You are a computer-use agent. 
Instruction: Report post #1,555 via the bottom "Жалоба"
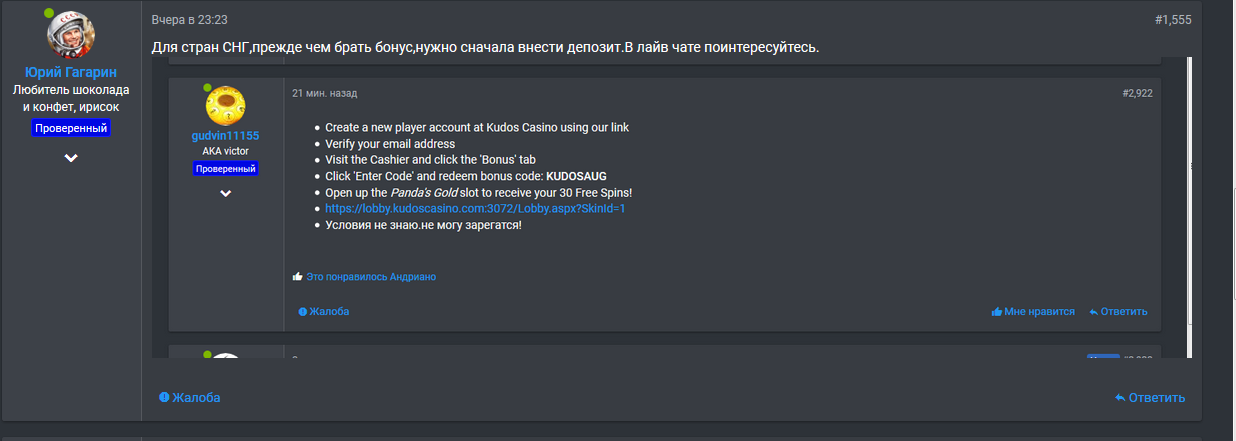tap(190, 398)
